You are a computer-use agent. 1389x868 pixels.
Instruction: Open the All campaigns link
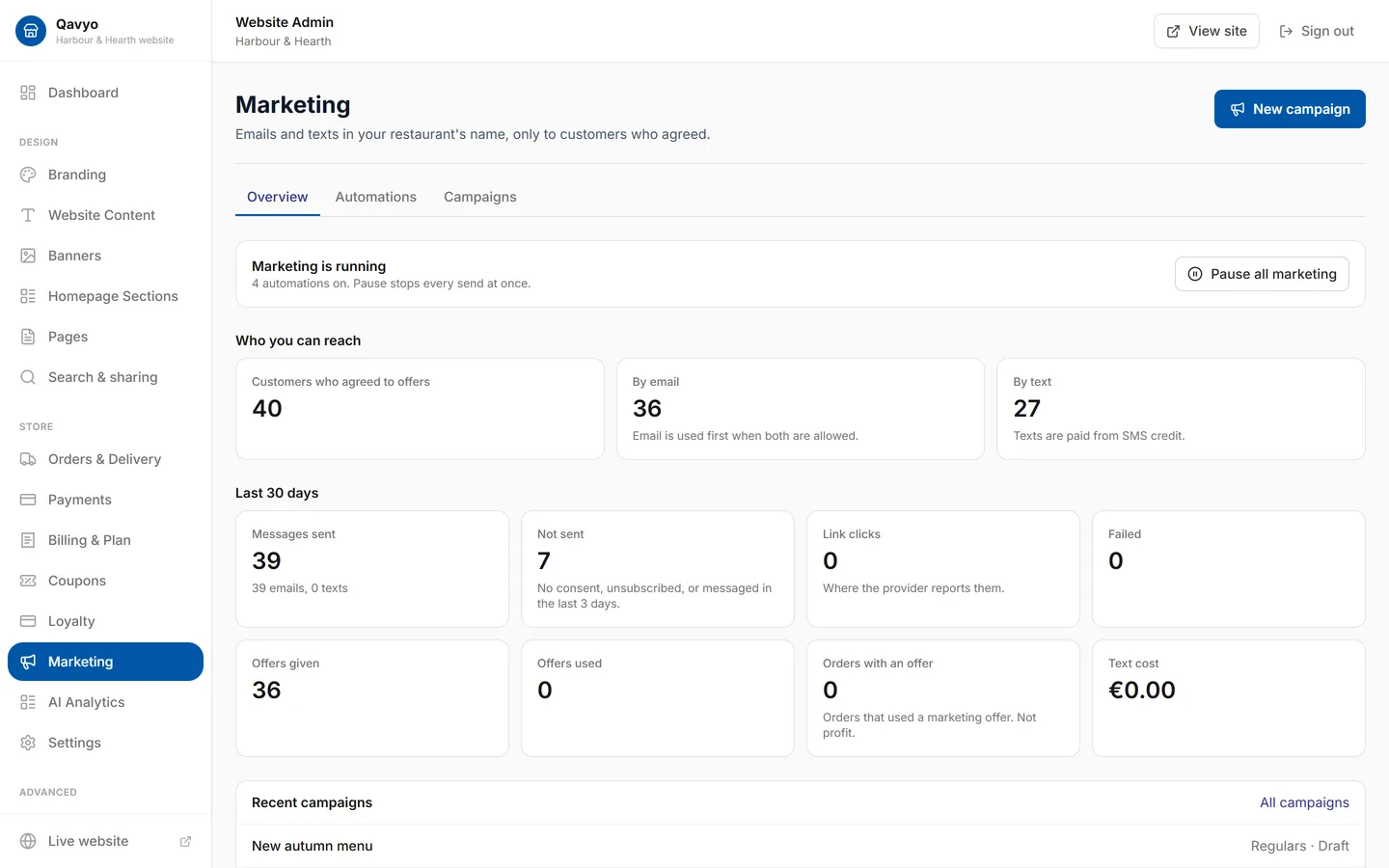coord(1304,802)
